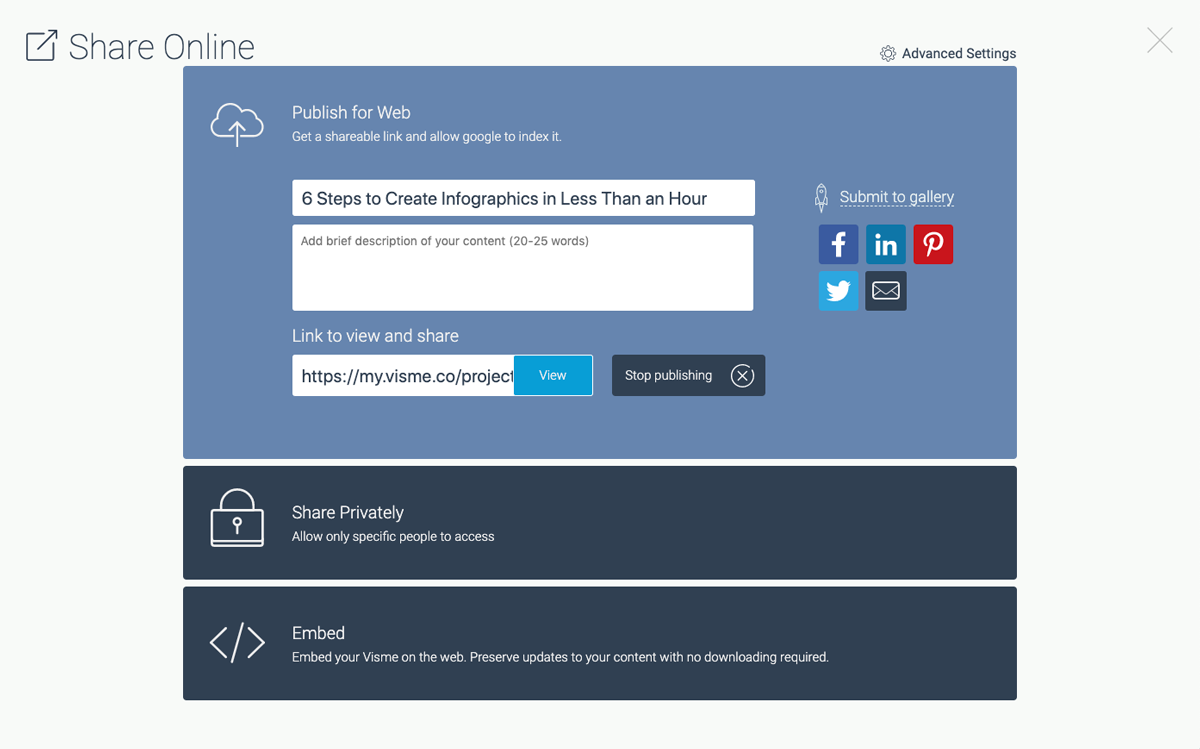1200x749 pixels.
Task: Click the circled X inside Stop publishing
Action: (x=742, y=375)
